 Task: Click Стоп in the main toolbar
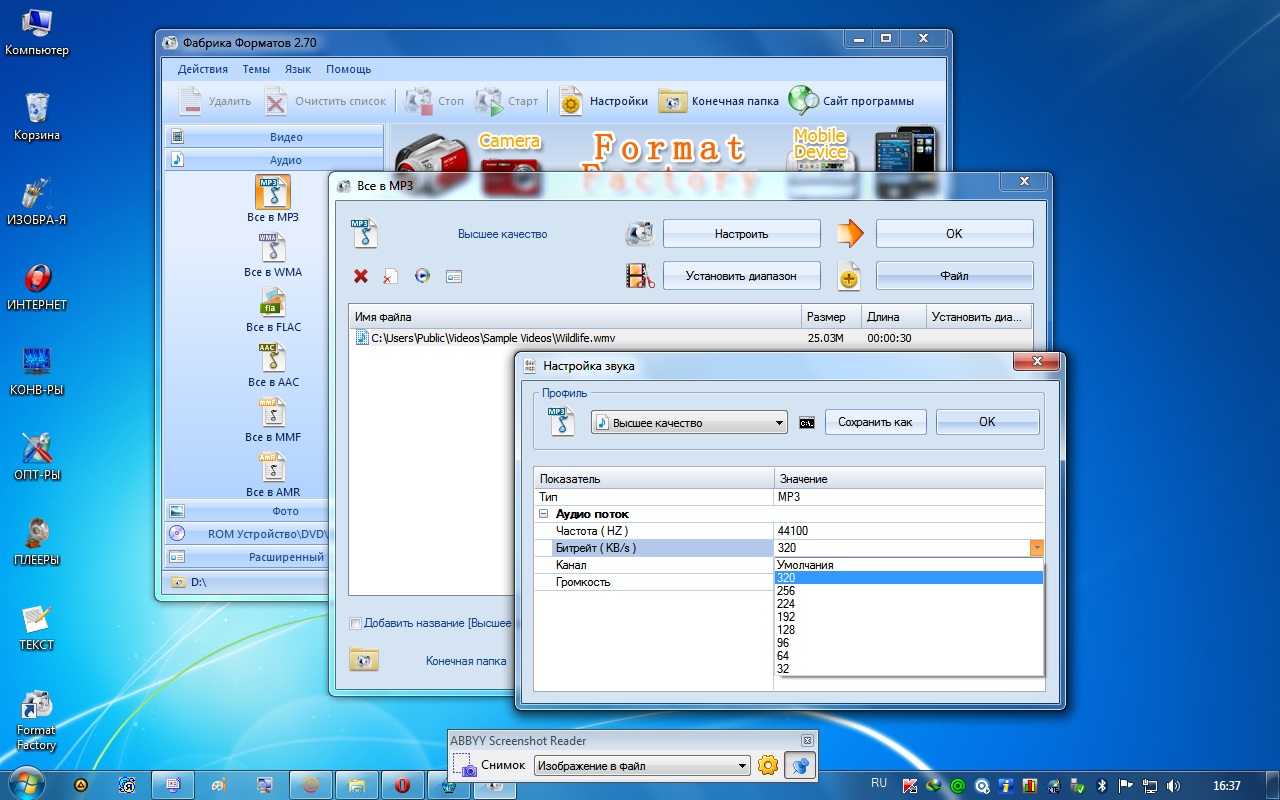[435, 101]
